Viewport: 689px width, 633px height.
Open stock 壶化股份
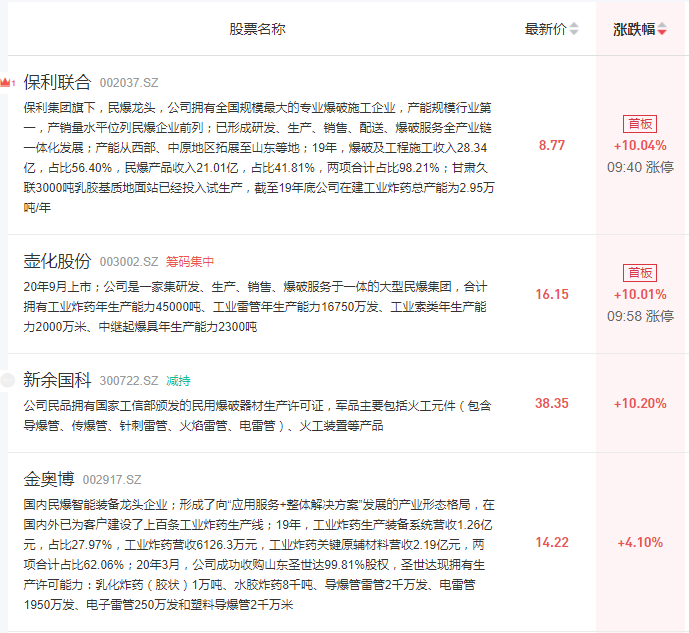(x=57, y=261)
